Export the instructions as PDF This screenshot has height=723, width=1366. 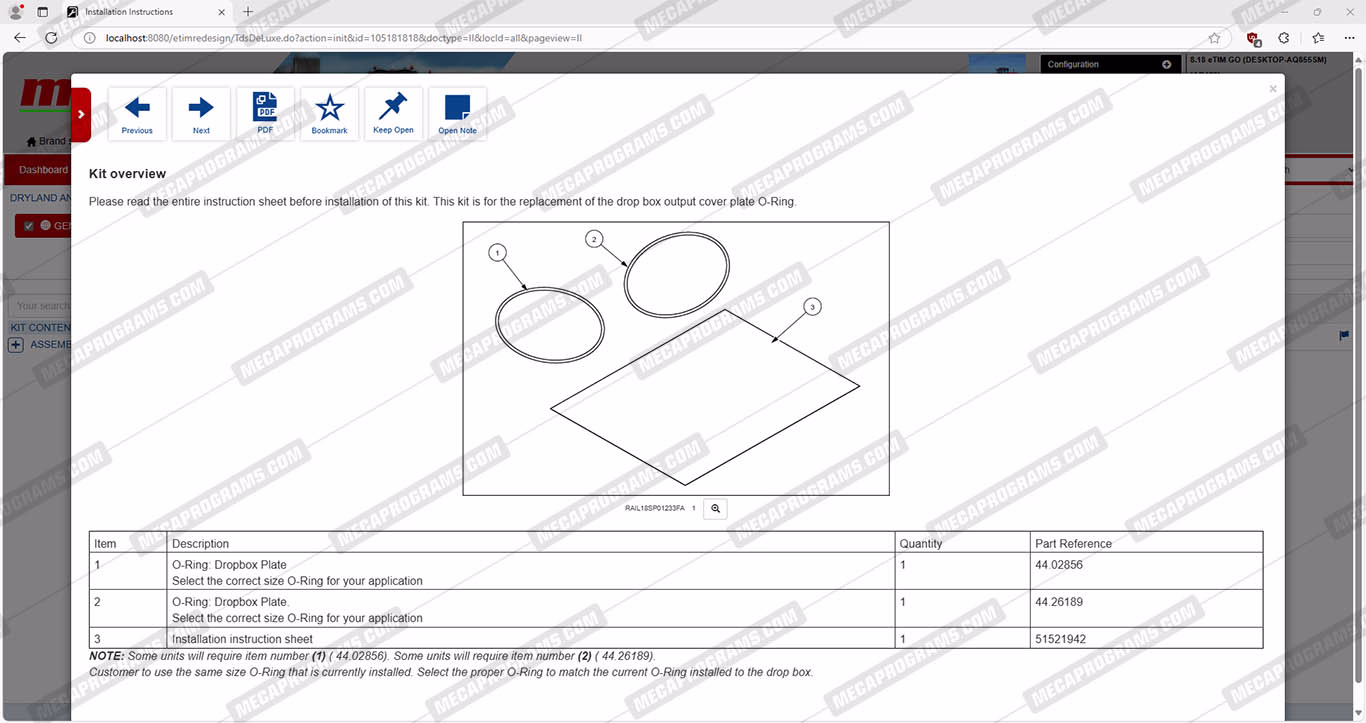point(265,114)
